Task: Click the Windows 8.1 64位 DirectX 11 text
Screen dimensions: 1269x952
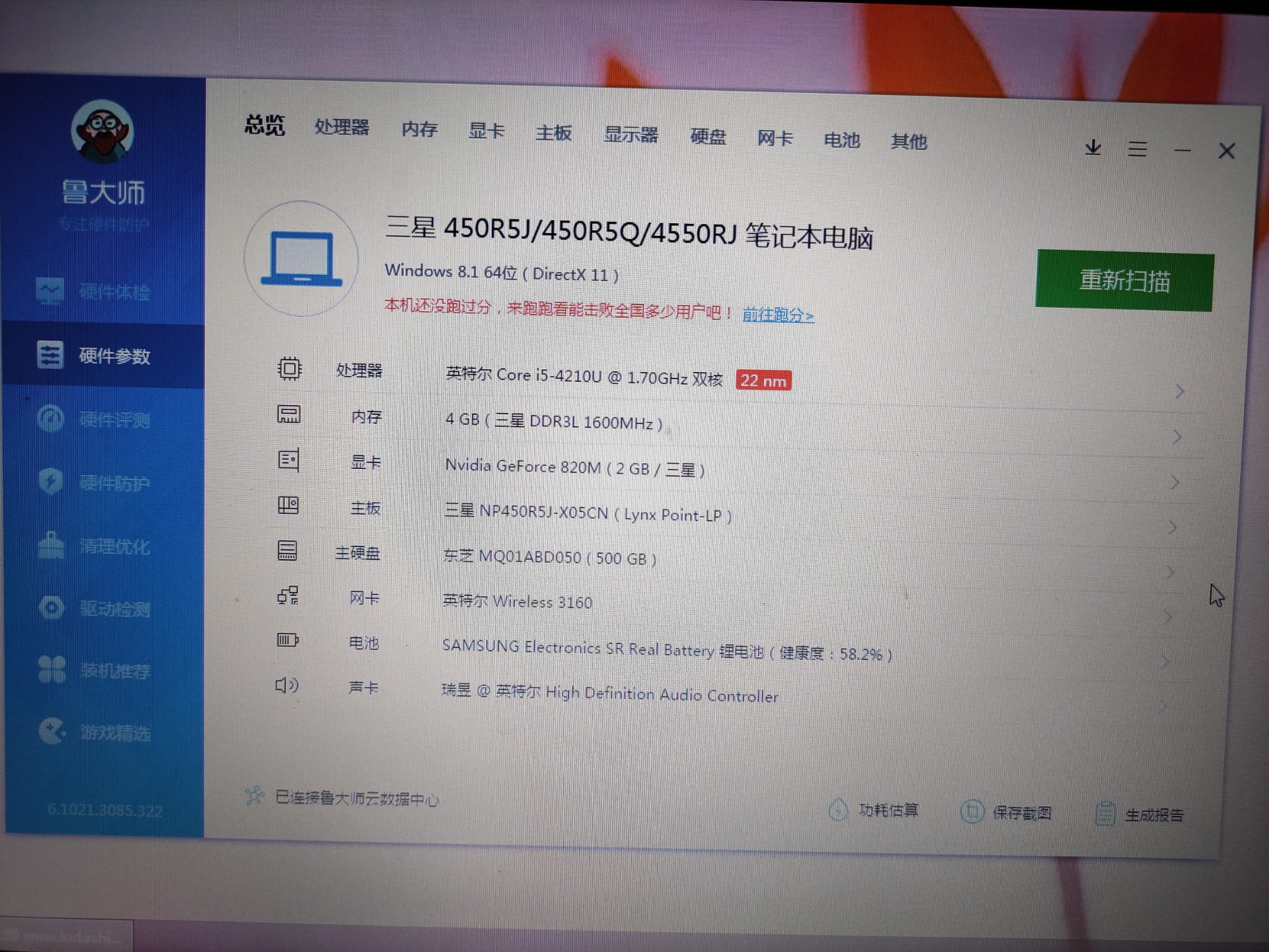Action: click(502, 272)
